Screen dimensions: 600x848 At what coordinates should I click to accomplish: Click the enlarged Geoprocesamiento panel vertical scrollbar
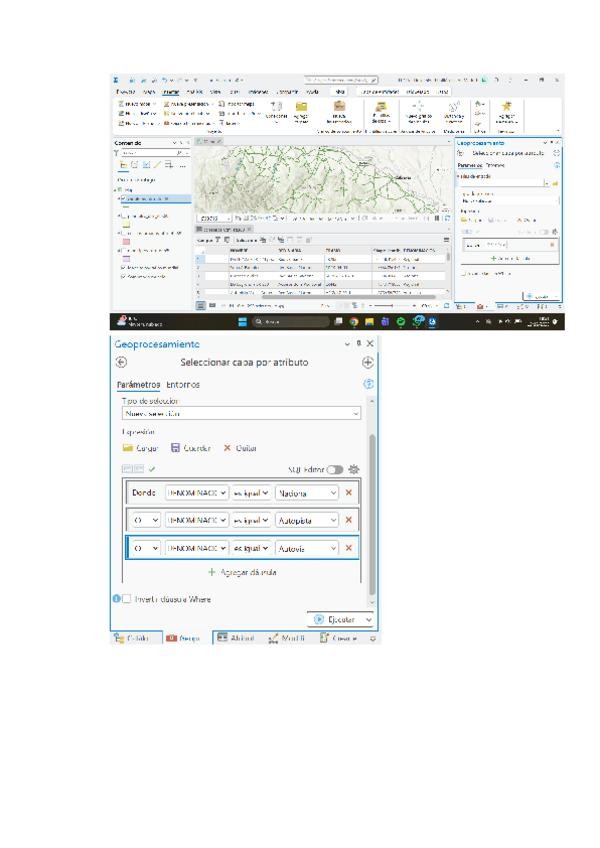pos(372,514)
